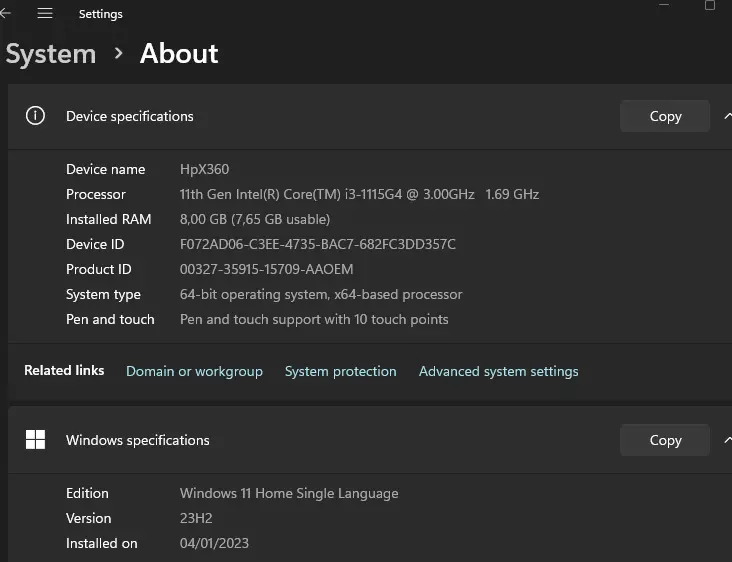Screen dimensions: 732x562
Task: Copy the Windows specifications
Action: (665, 440)
